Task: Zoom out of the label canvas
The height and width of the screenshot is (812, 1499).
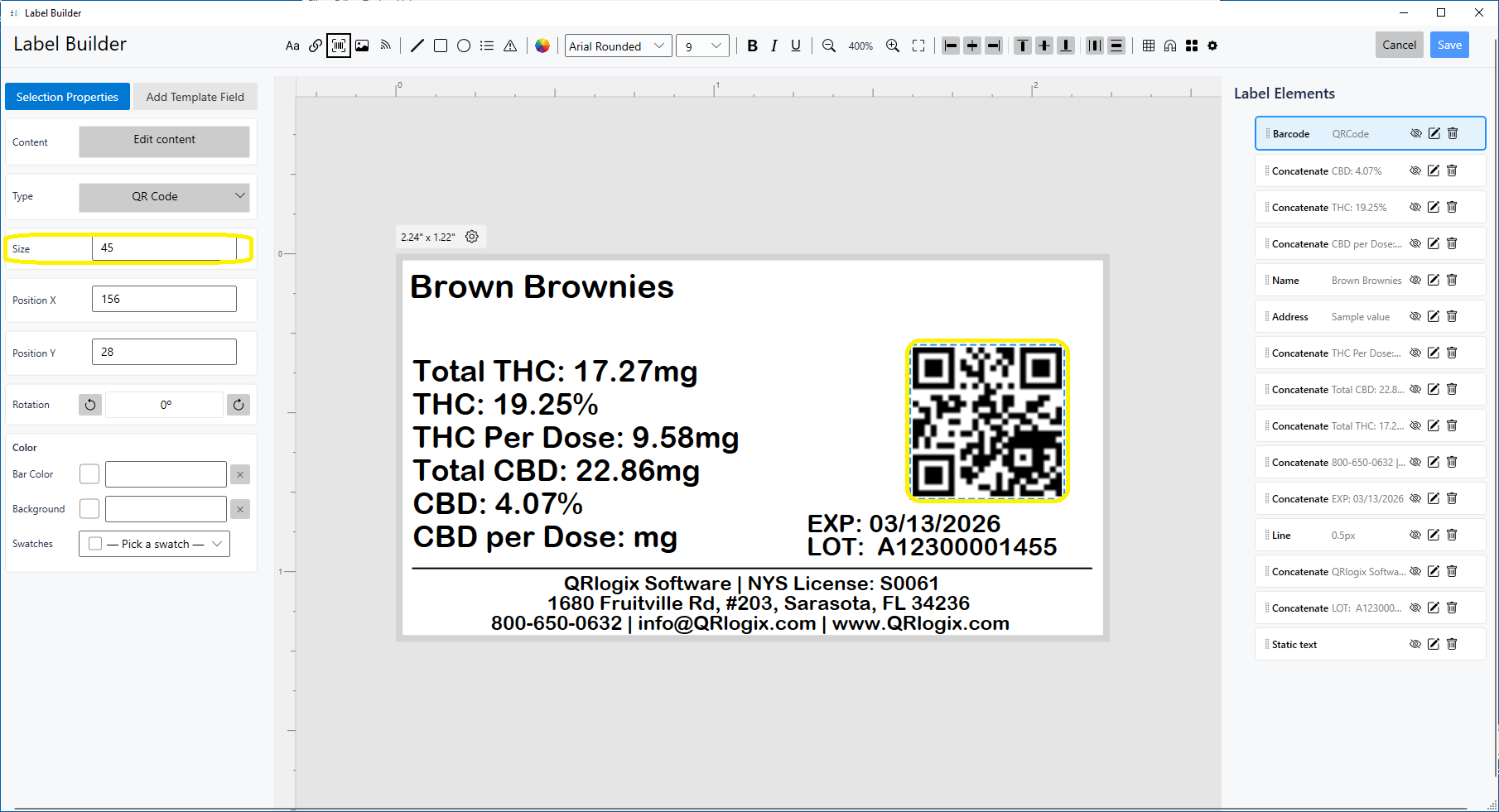Action: coord(829,46)
